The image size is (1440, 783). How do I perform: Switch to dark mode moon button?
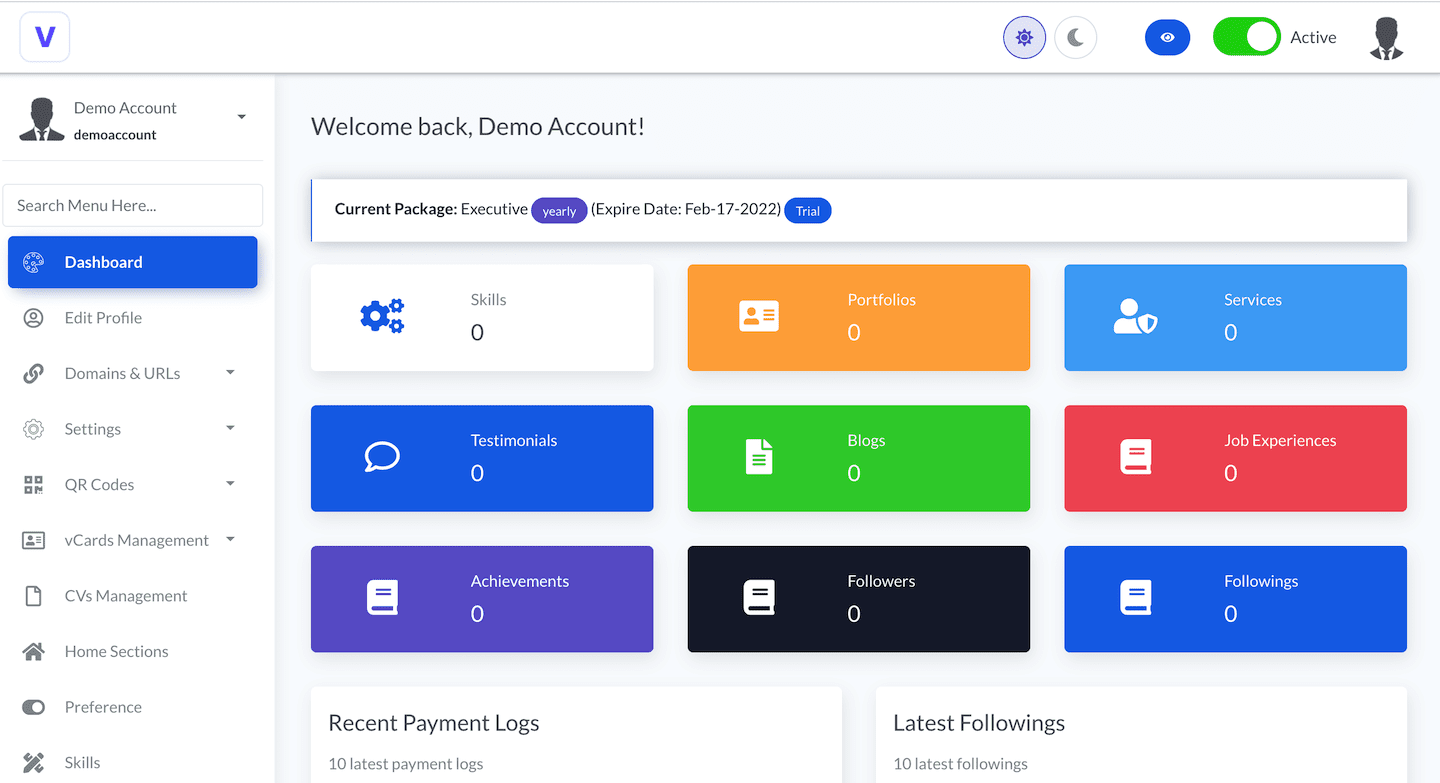[x=1075, y=38]
